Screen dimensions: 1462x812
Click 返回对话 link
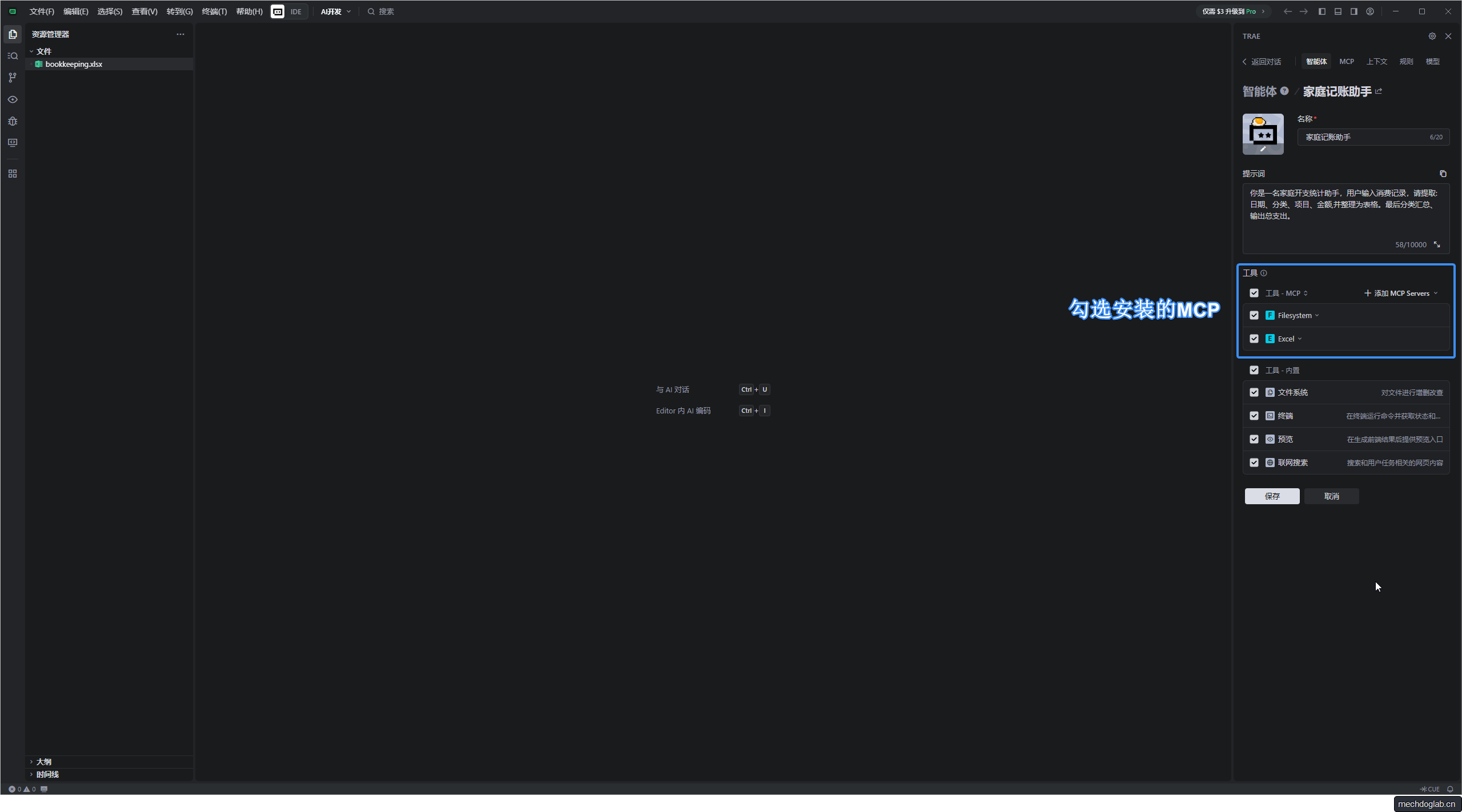pyautogui.click(x=1262, y=62)
